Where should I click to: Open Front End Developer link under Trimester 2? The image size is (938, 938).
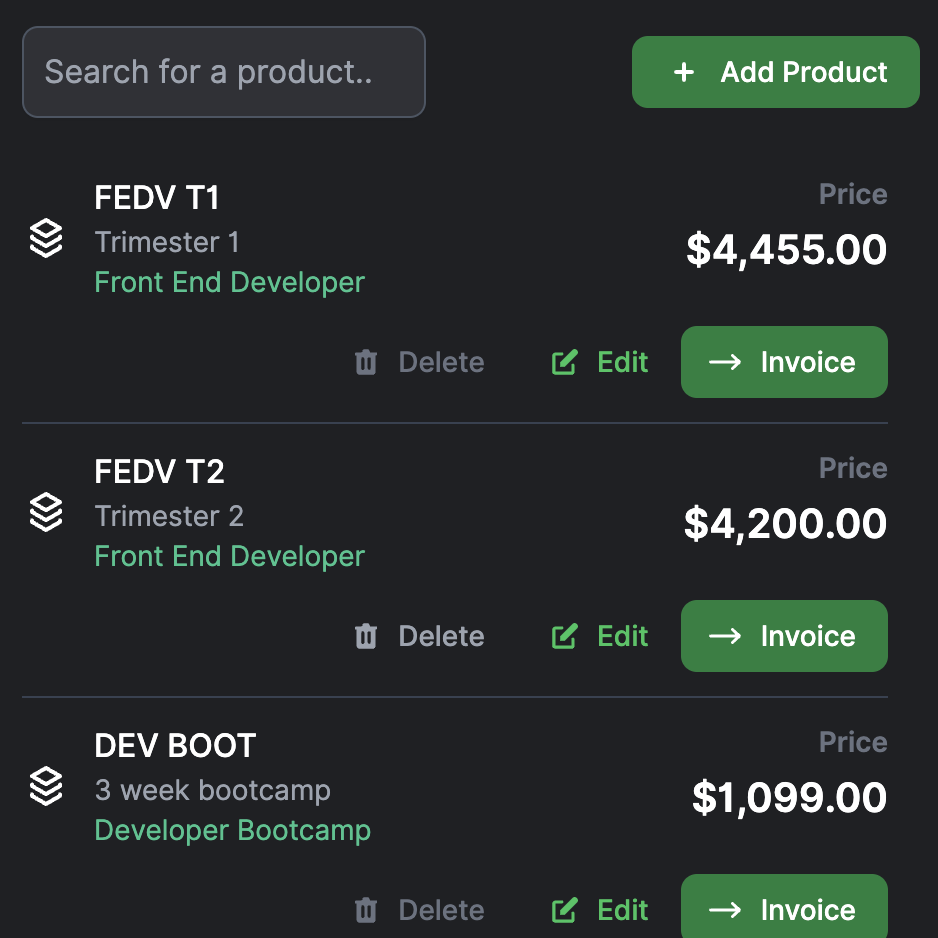[x=230, y=556]
